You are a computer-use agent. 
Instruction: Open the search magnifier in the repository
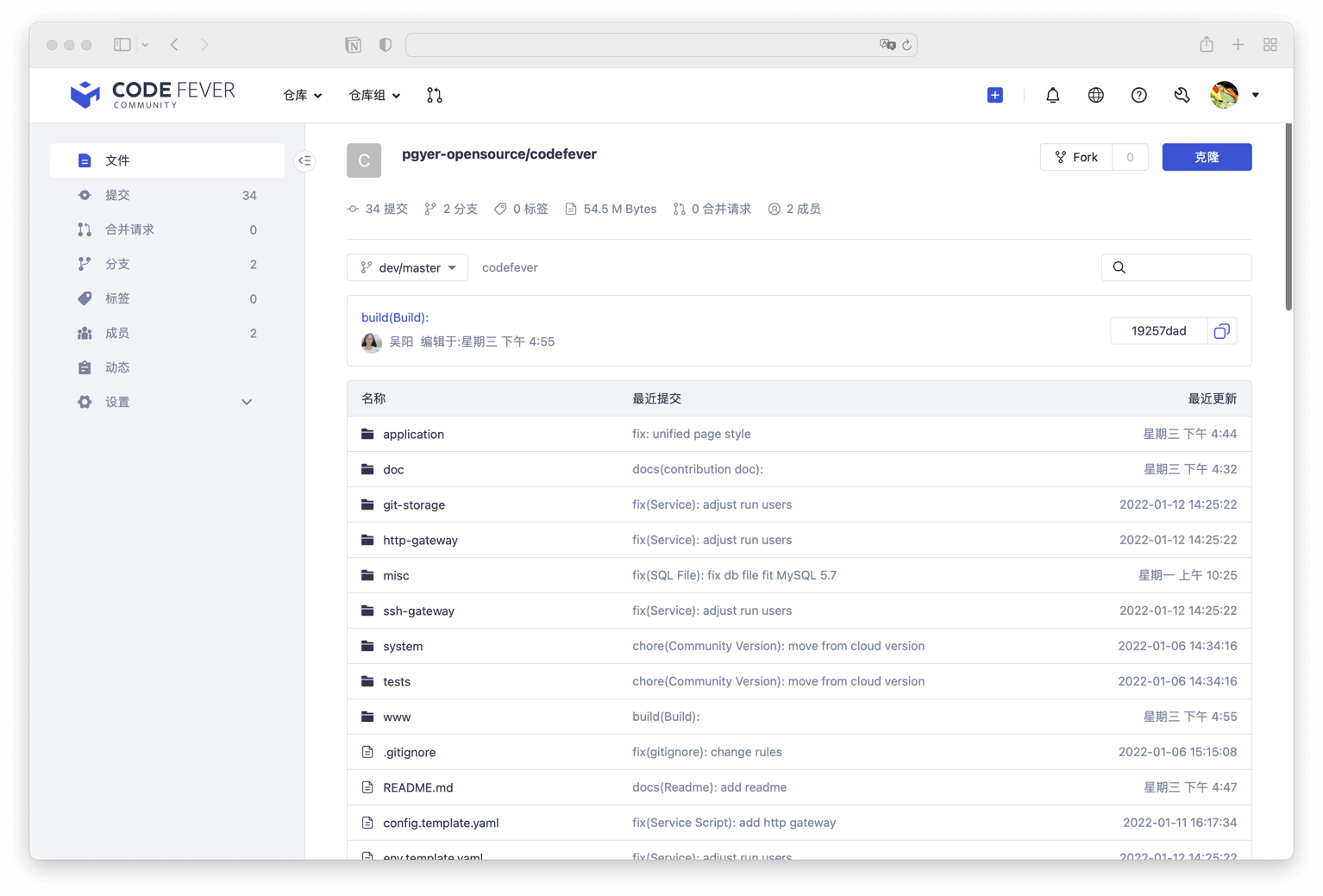1119,267
